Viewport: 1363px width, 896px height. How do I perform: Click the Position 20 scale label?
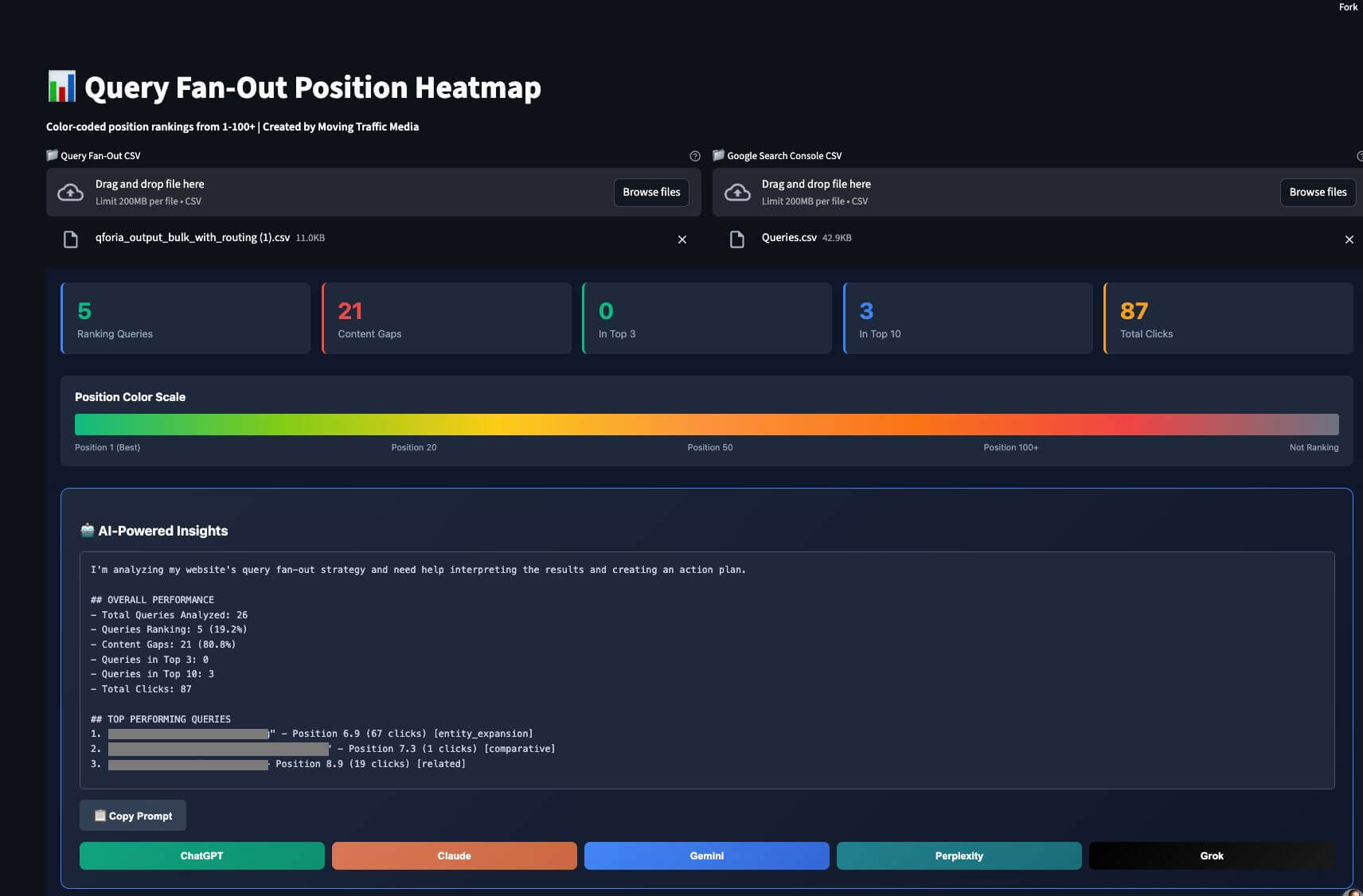pos(414,447)
